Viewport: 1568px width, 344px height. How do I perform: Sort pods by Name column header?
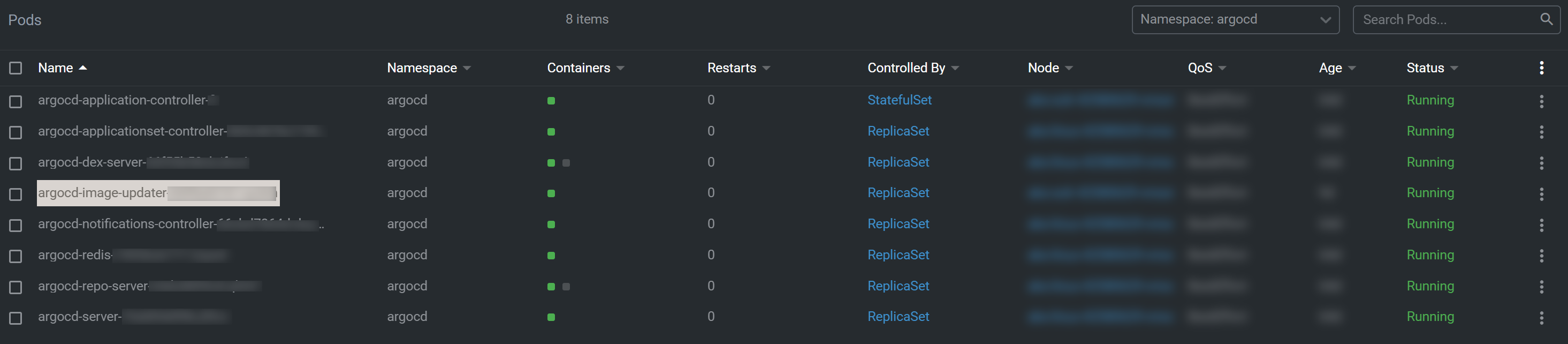[x=56, y=68]
